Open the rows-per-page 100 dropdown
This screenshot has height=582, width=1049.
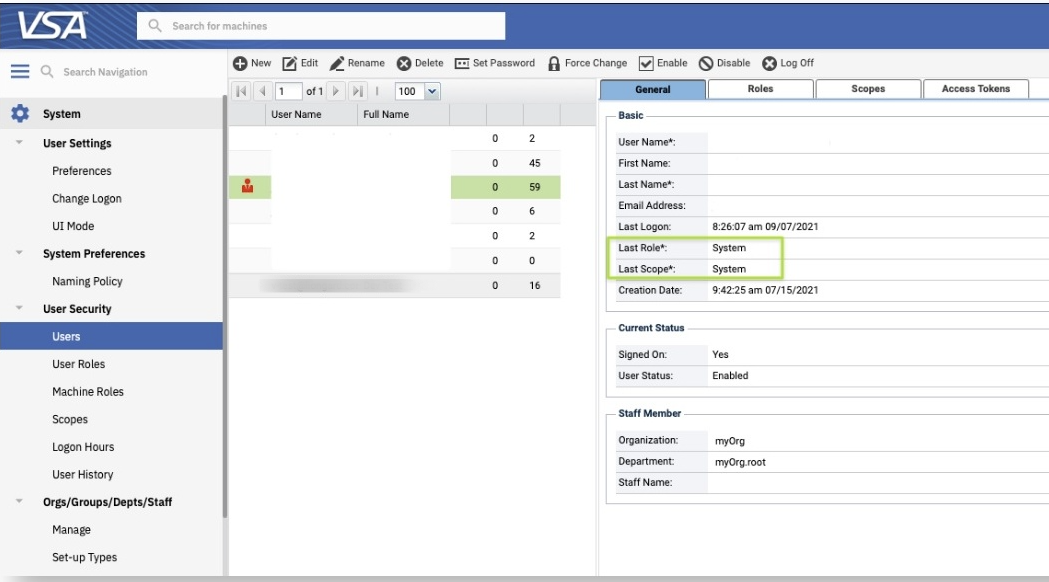tap(432, 91)
